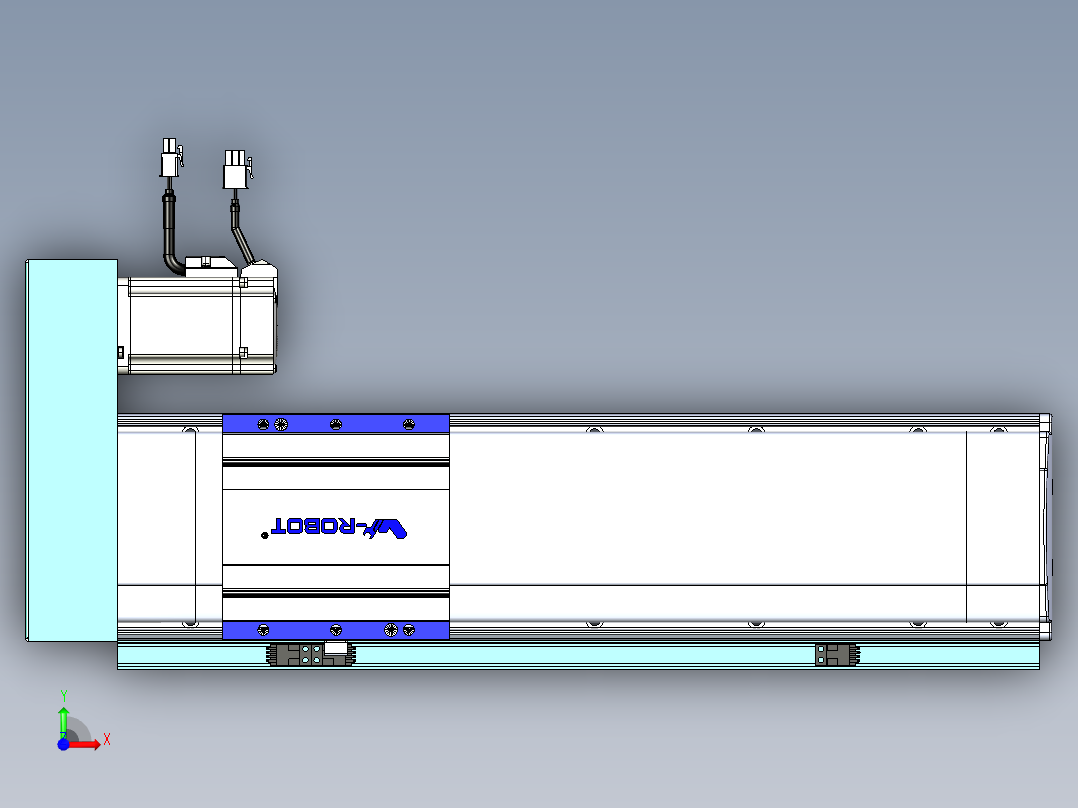Viewport: 1078px width, 808px height.
Task: Click the green Y axis arrow of triad
Action: tap(63, 721)
